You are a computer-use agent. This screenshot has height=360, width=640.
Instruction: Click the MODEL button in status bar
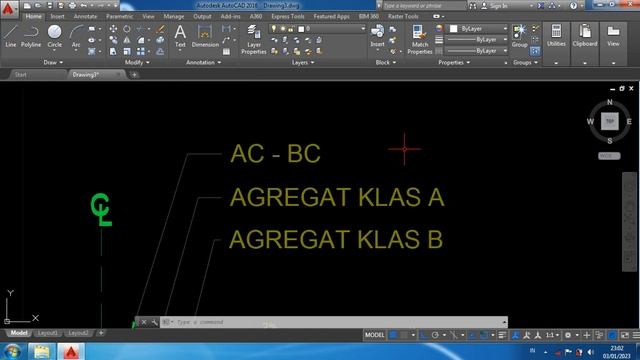click(x=374, y=335)
